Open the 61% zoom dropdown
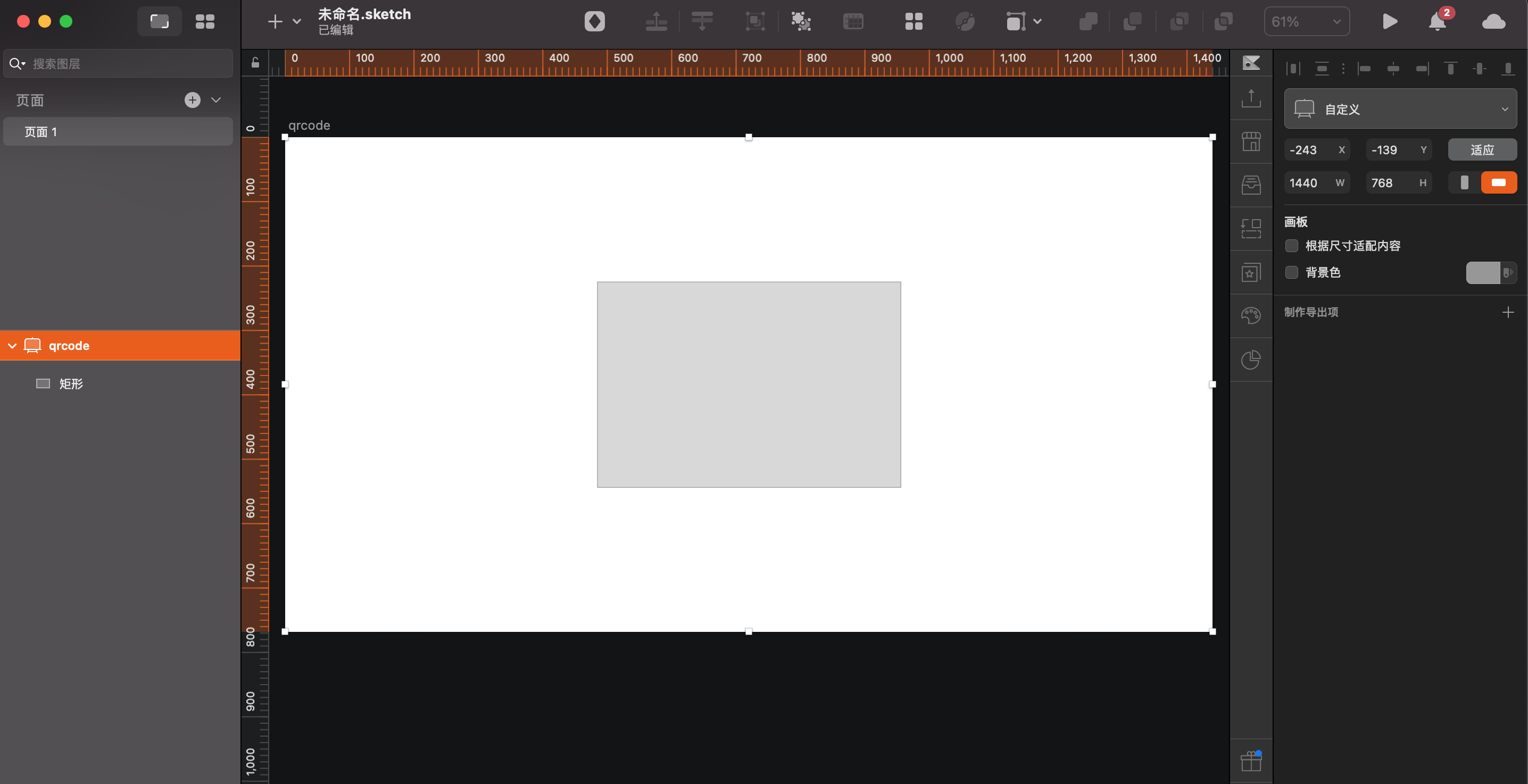The width and height of the screenshot is (1528, 784). (x=1306, y=22)
